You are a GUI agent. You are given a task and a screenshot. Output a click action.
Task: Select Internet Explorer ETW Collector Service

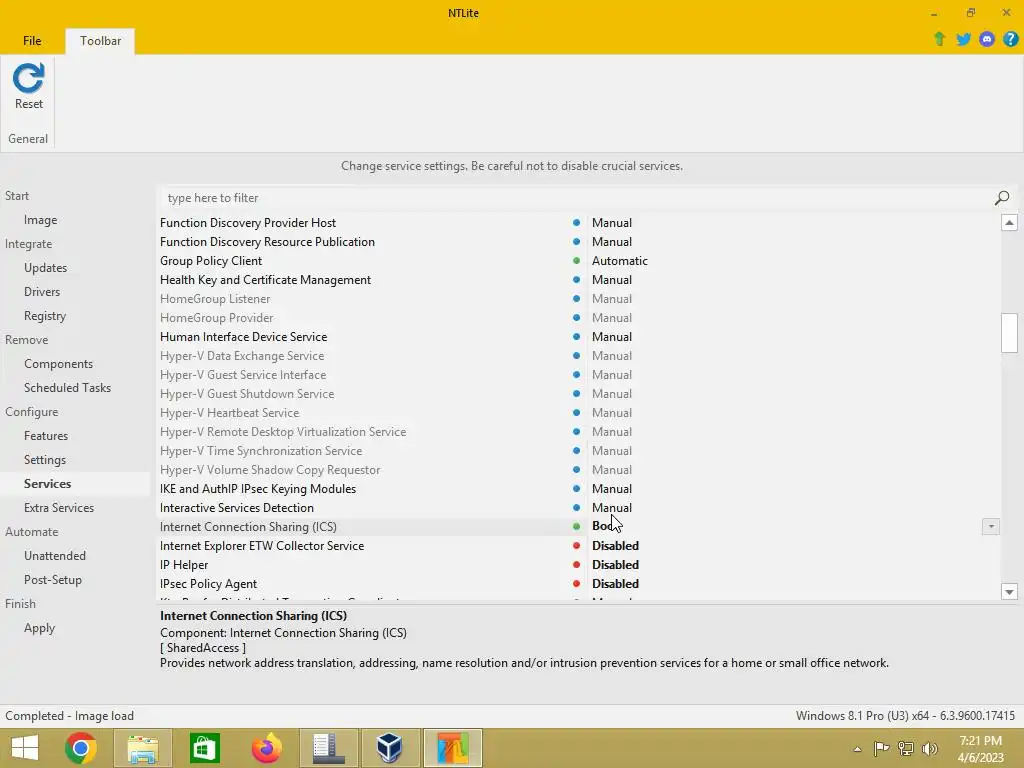point(262,546)
